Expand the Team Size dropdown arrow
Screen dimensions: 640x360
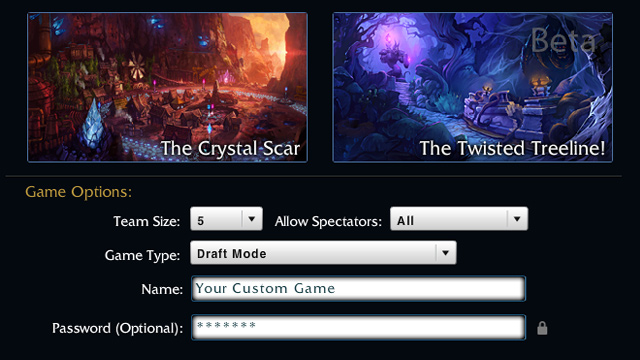(252, 219)
